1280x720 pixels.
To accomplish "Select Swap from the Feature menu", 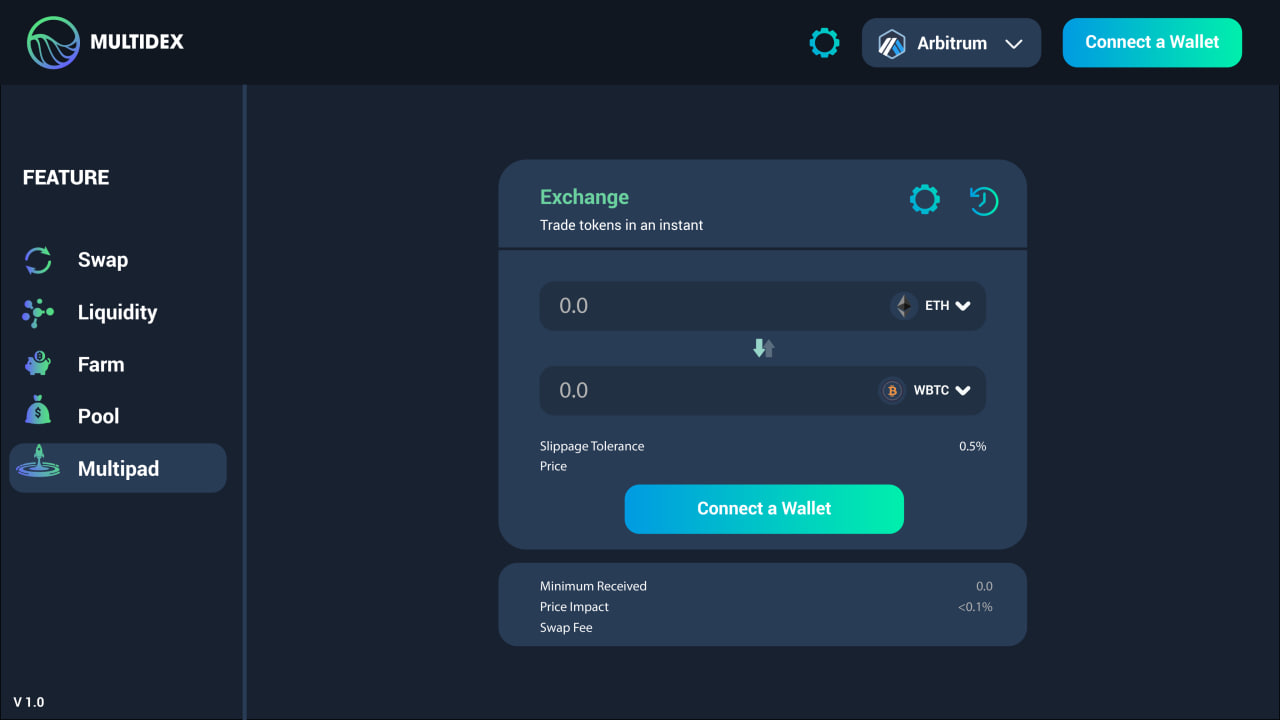I will [102, 260].
